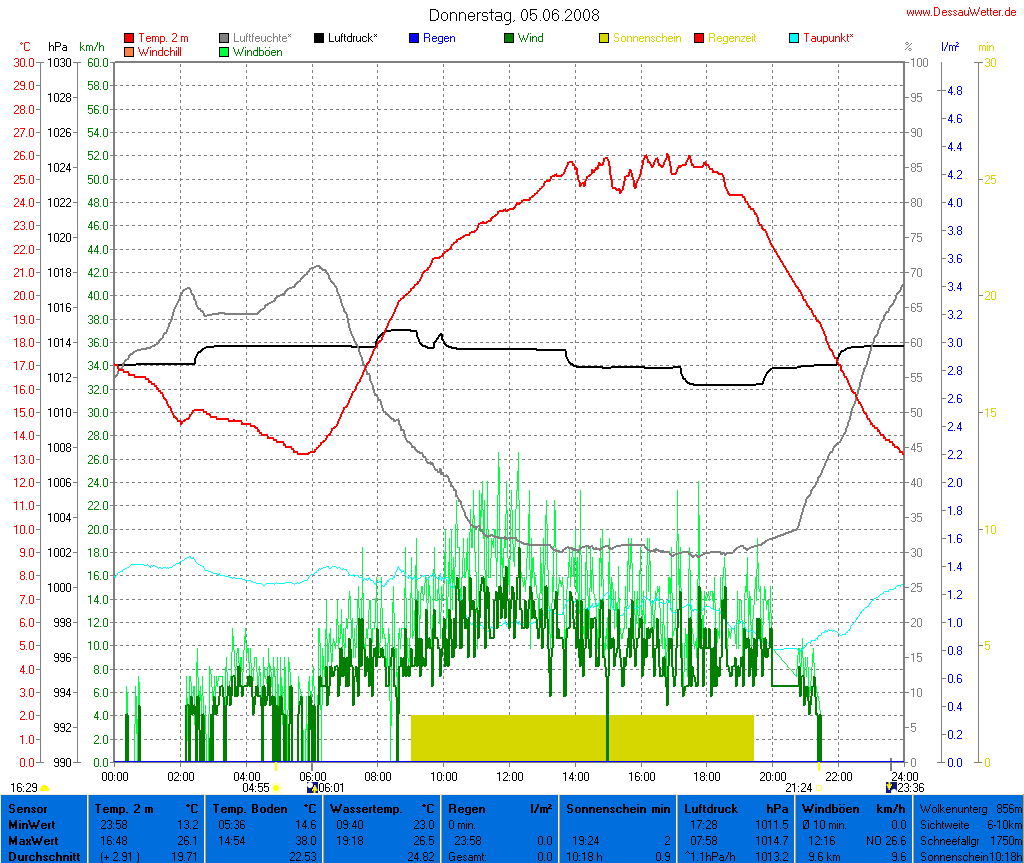Click the sunrise marker at 04:55
Screen dimensions: 1024x863
pyautogui.click(x=276, y=788)
